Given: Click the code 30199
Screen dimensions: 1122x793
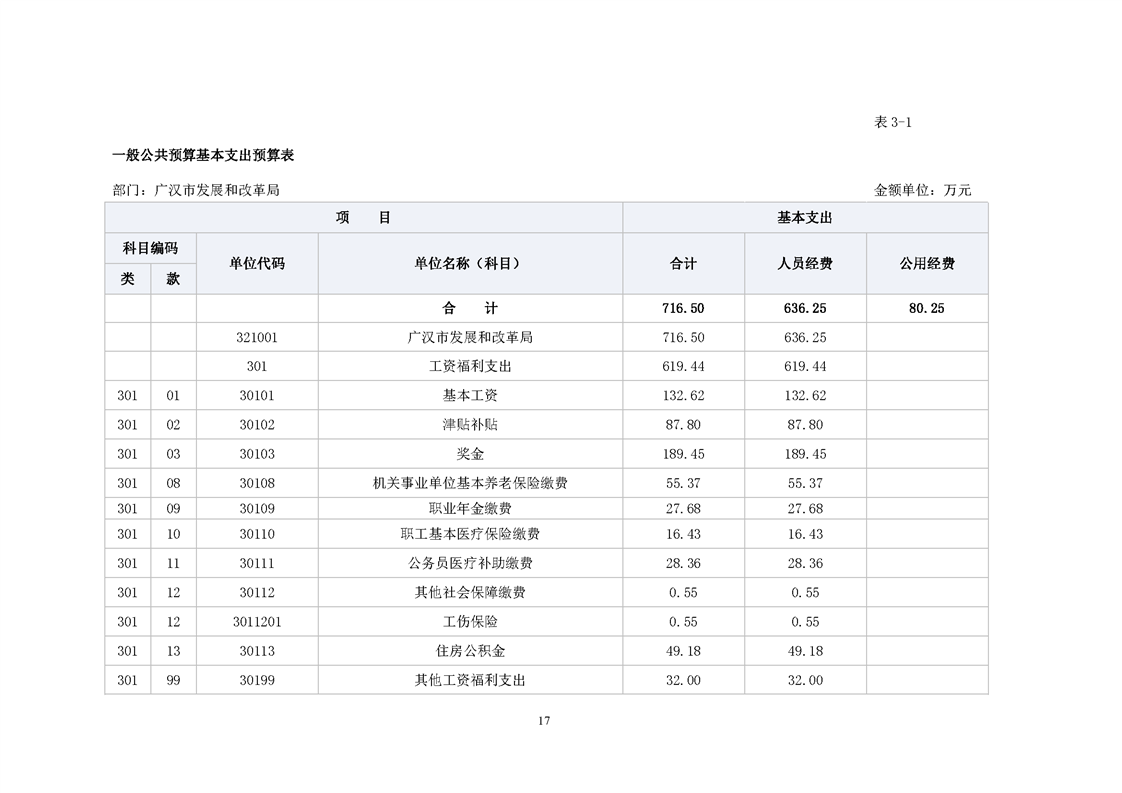Looking at the screenshot, I should [257, 681].
